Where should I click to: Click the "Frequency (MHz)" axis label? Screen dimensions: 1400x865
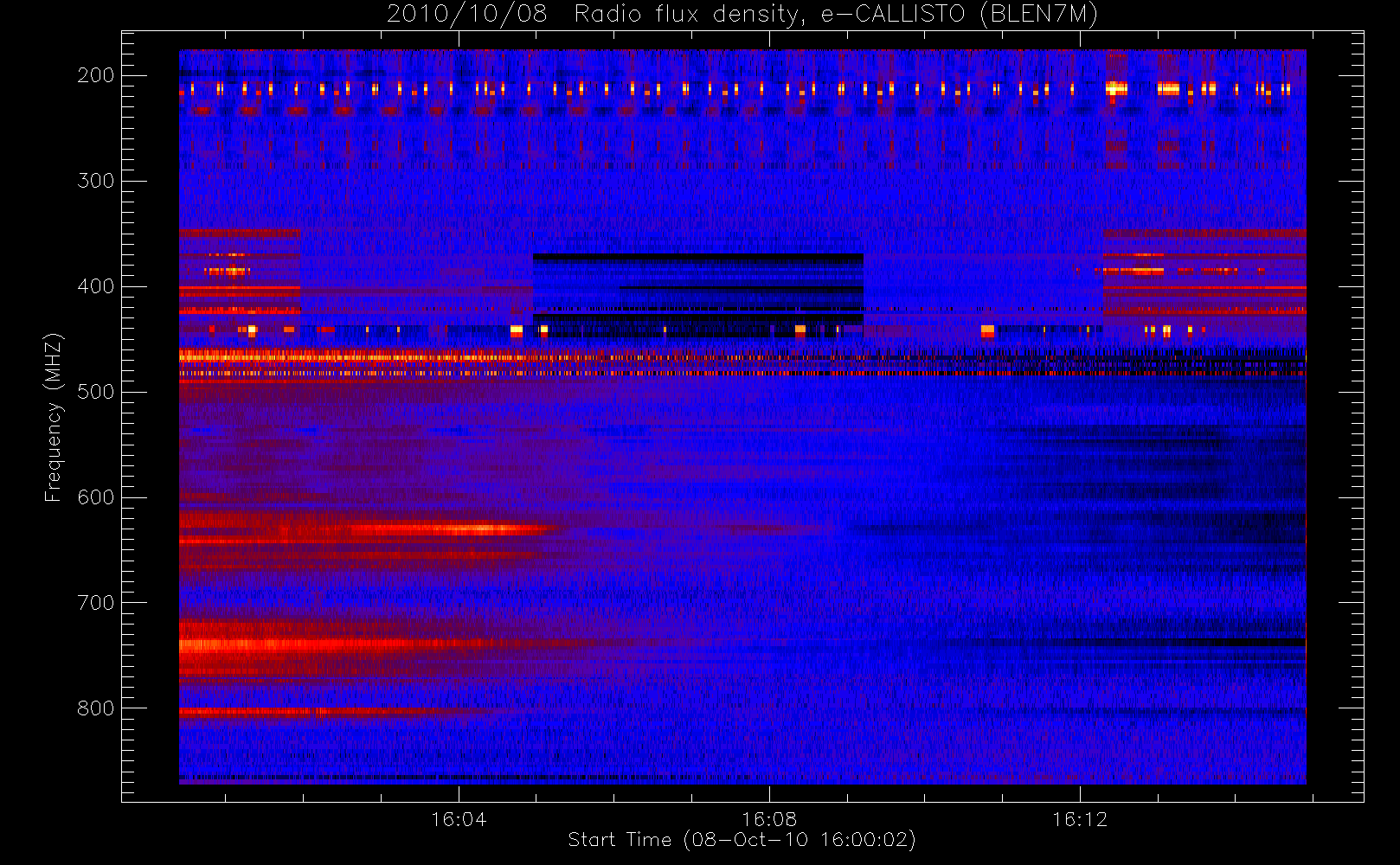tap(54, 417)
